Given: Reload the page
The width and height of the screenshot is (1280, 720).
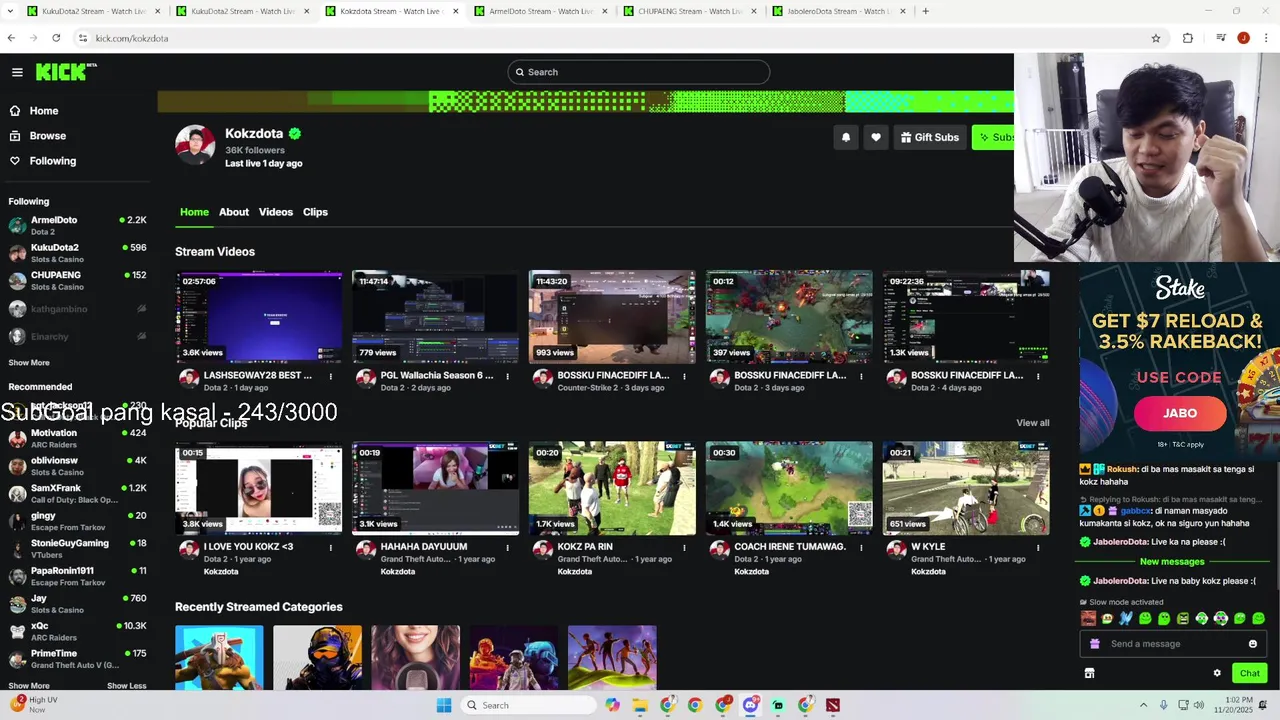Looking at the screenshot, I should (x=56, y=38).
